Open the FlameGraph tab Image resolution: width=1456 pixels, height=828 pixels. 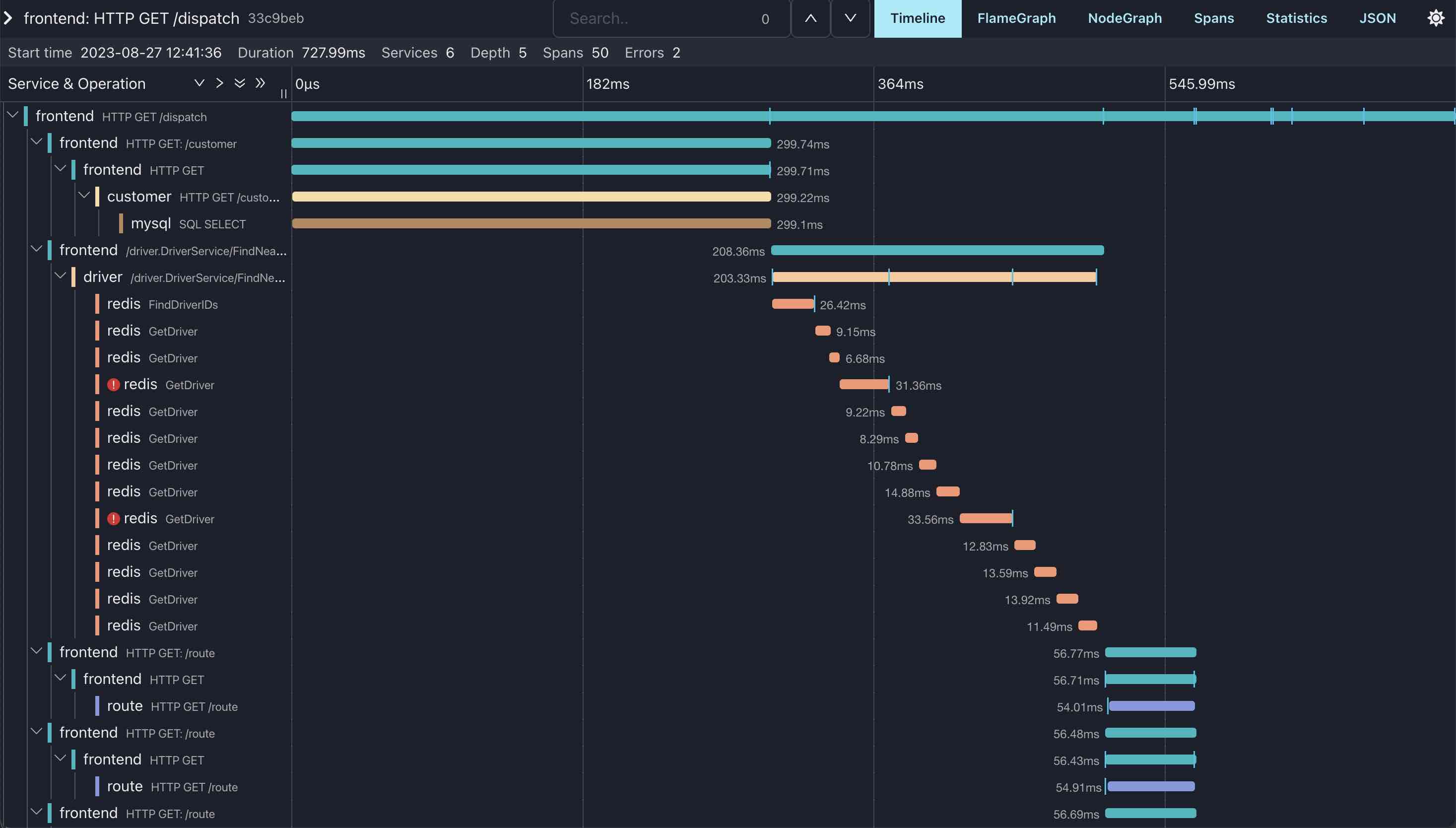coord(1016,18)
